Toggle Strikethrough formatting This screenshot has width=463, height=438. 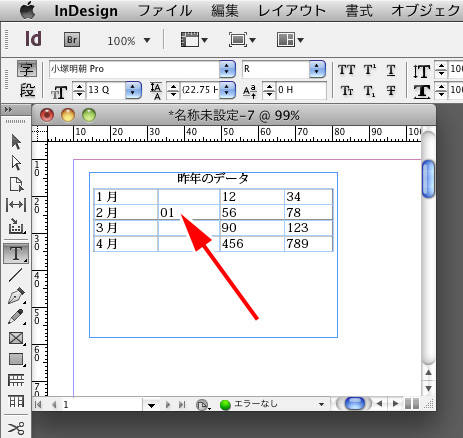click(x=391, y=91)
